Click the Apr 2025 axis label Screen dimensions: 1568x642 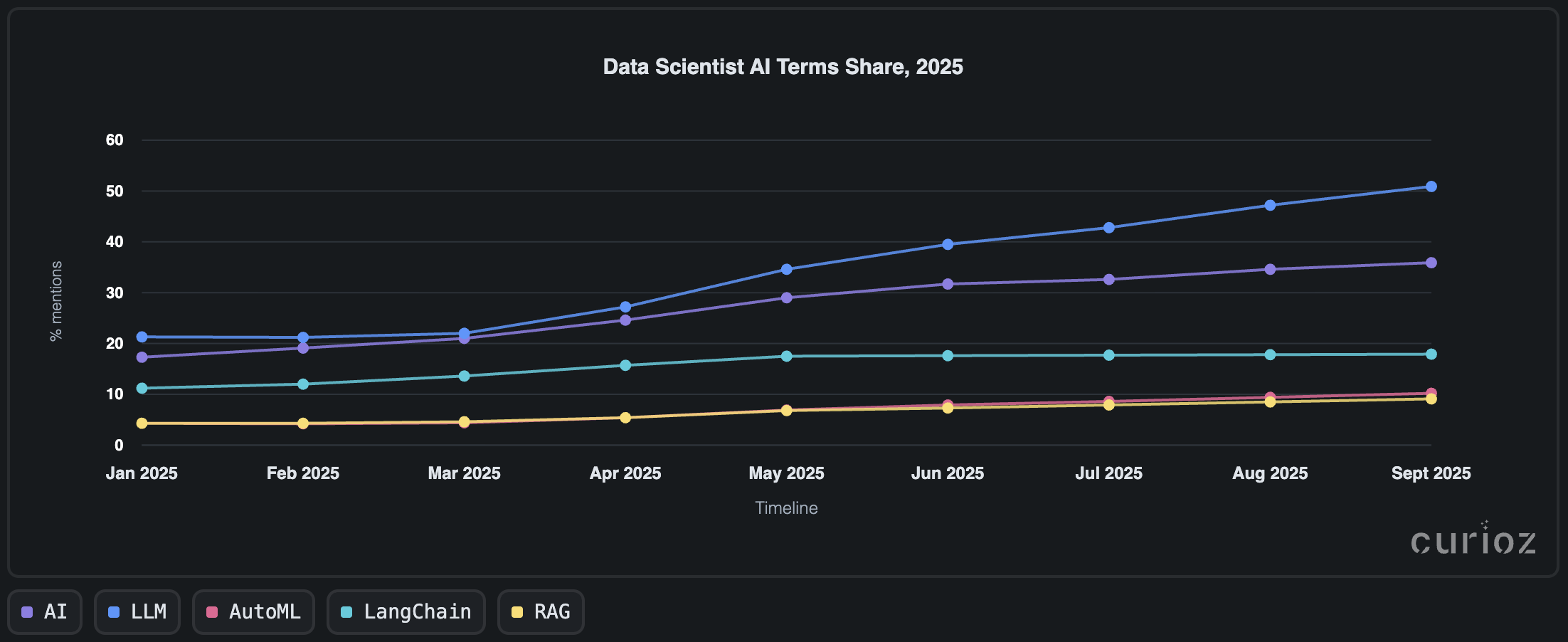[x=625, y=473]
